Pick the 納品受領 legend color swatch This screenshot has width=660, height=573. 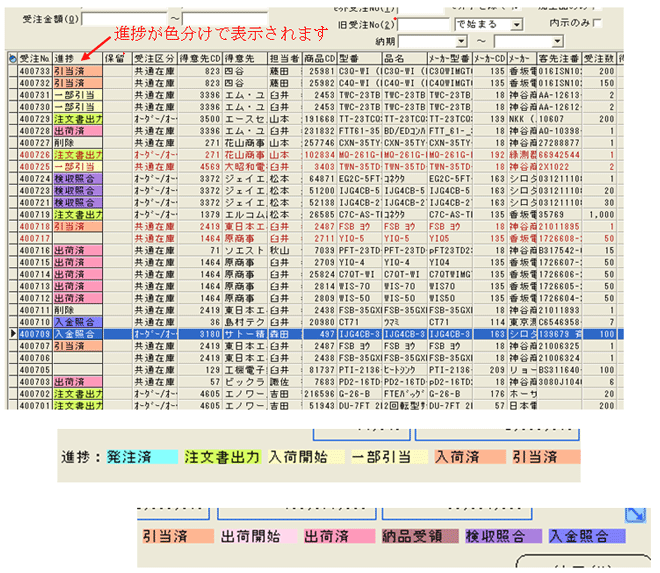tap(420, 536)
